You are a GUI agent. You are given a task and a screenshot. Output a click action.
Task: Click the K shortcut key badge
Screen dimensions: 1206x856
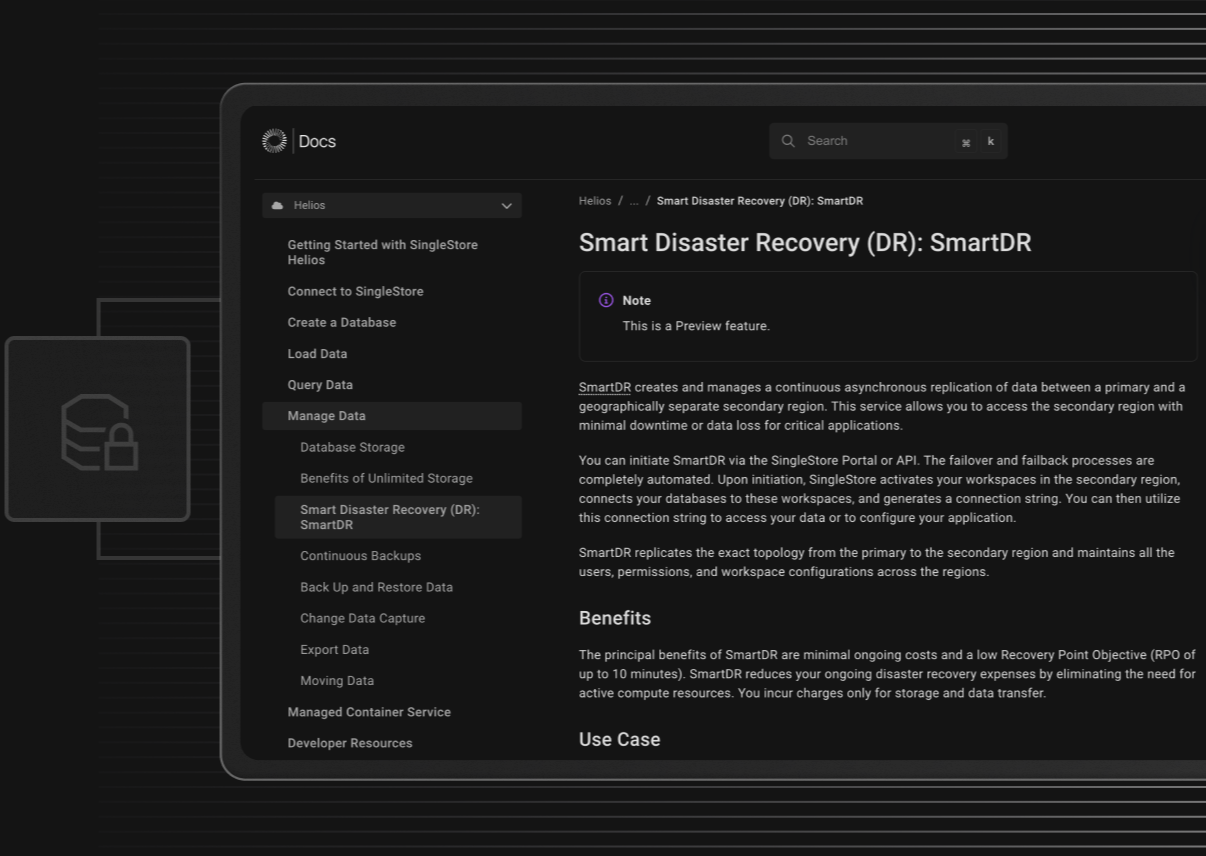pos(991,142)
